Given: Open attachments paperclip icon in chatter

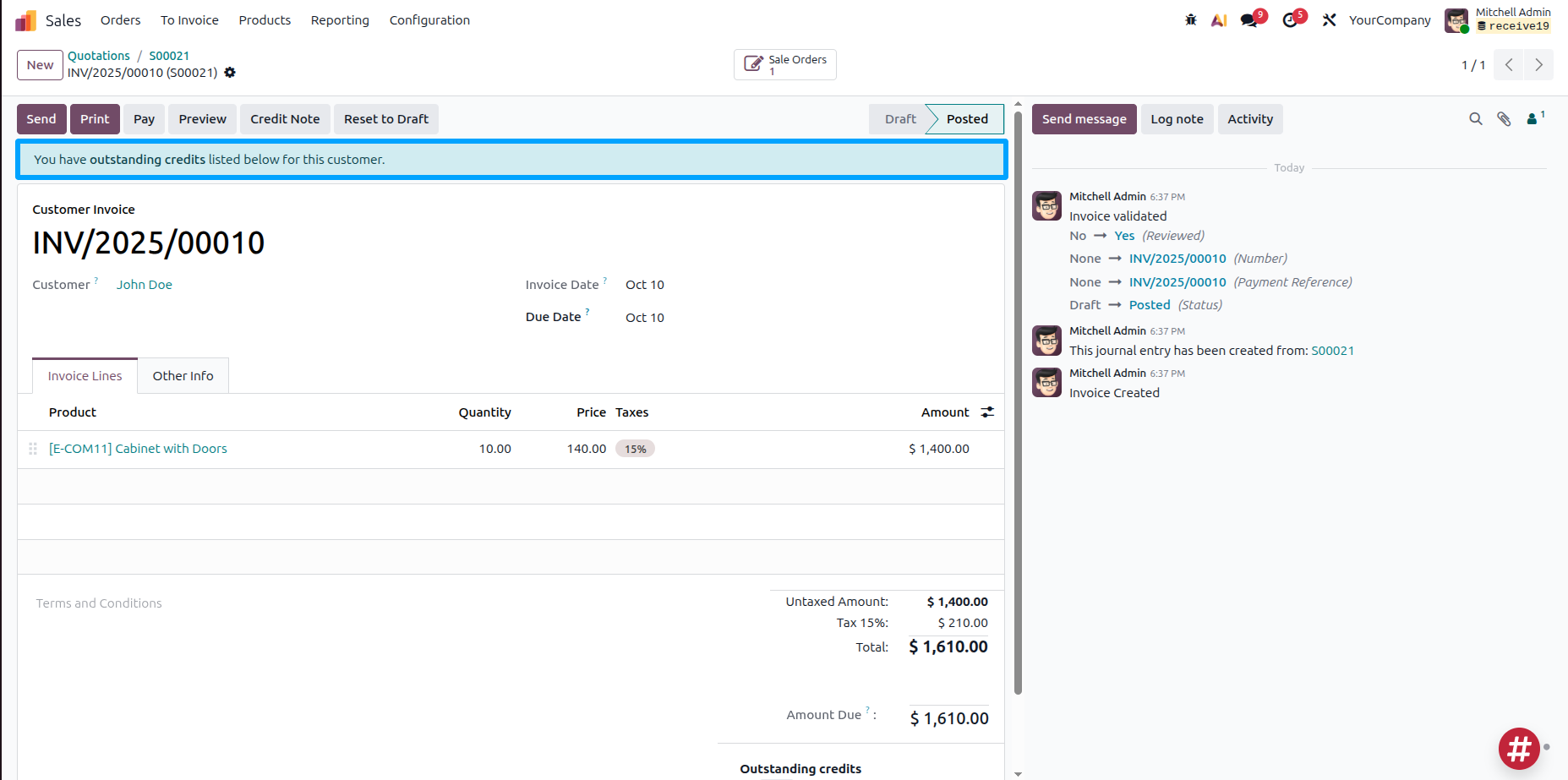Looking at the screenshot, I should [1504, 119].
